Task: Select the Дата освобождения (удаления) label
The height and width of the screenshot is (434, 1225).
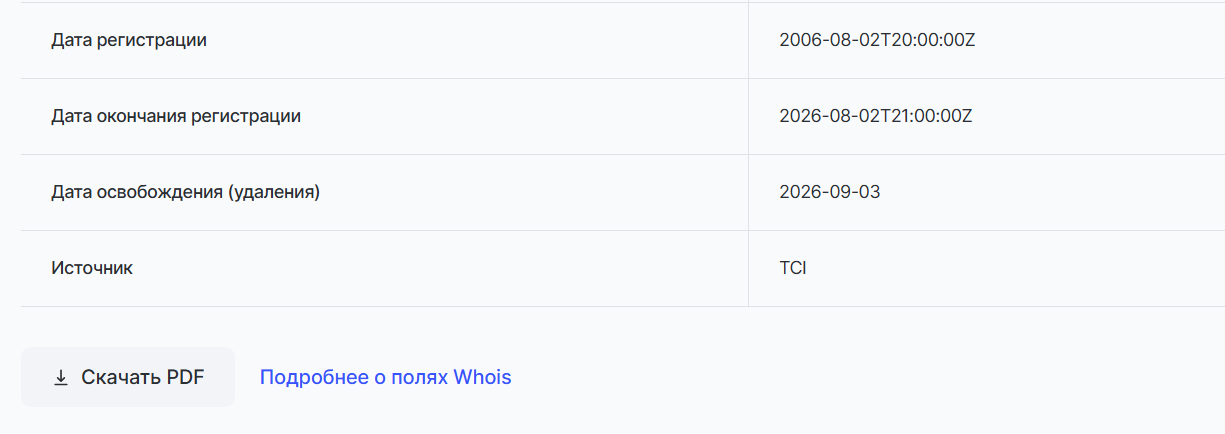Action: pos(186,192)
